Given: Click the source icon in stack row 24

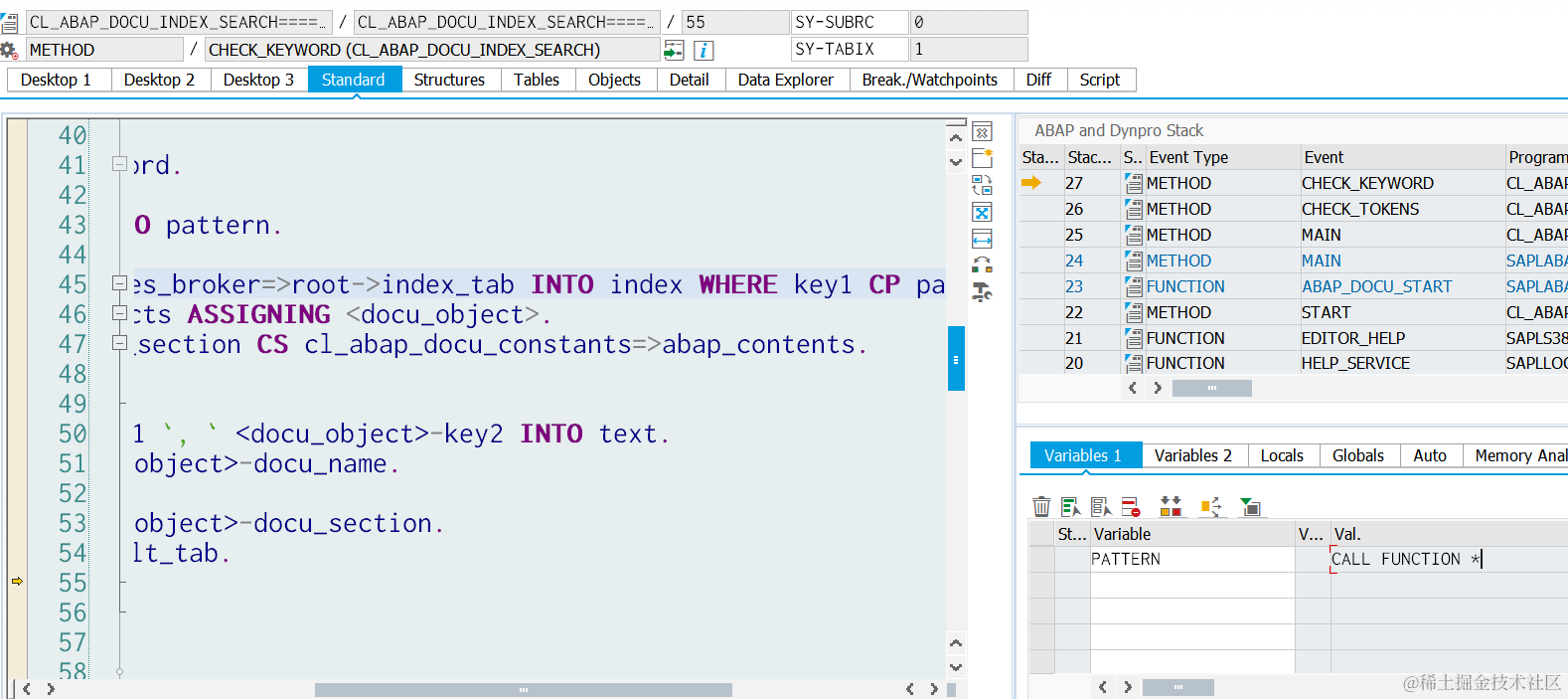Looking at the screenshot, I should (x=1133, y=261).
